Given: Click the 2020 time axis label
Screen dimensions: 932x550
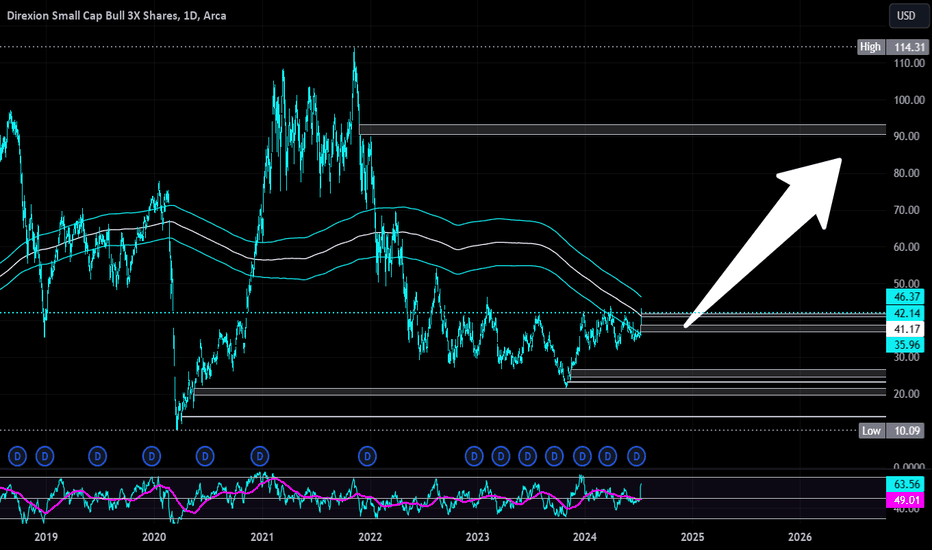Looking at the screenshot, I should point(154,537).
